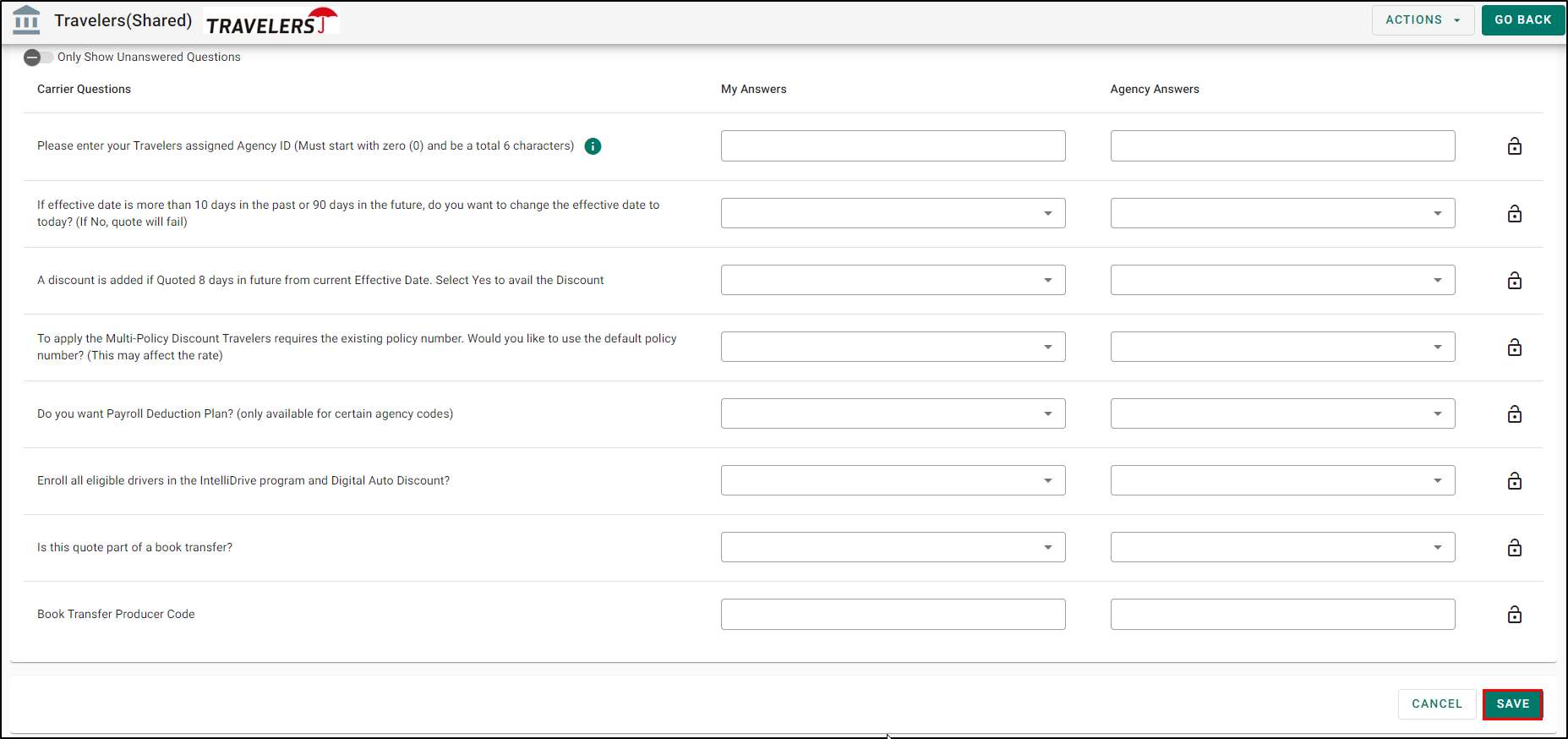The image size is (1568, 739).
Task: Click the 'Book Transfer Producer Code' label
Action: [x=116, y=614]
